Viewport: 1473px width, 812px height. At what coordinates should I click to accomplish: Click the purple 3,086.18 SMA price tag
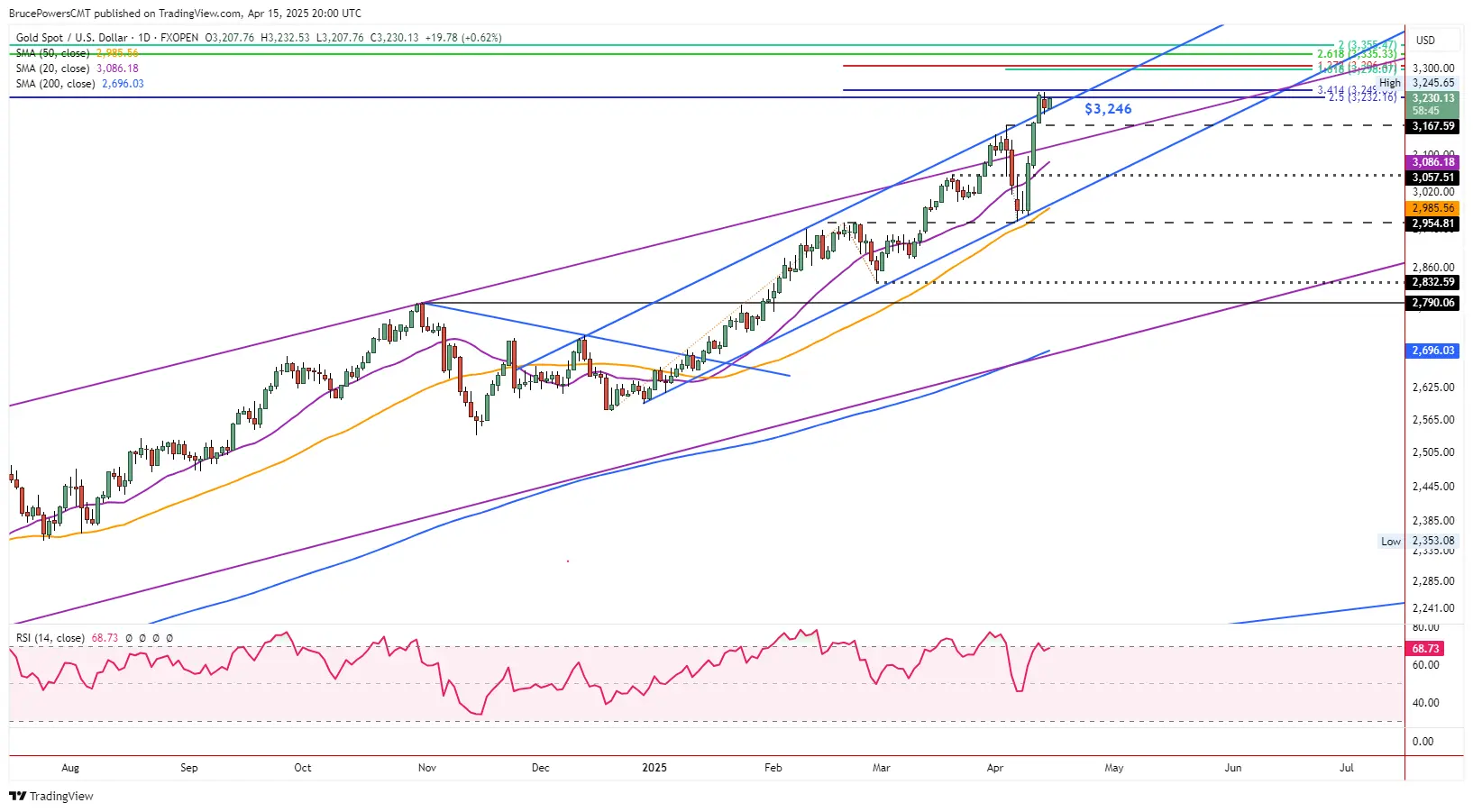(1432, 162)
